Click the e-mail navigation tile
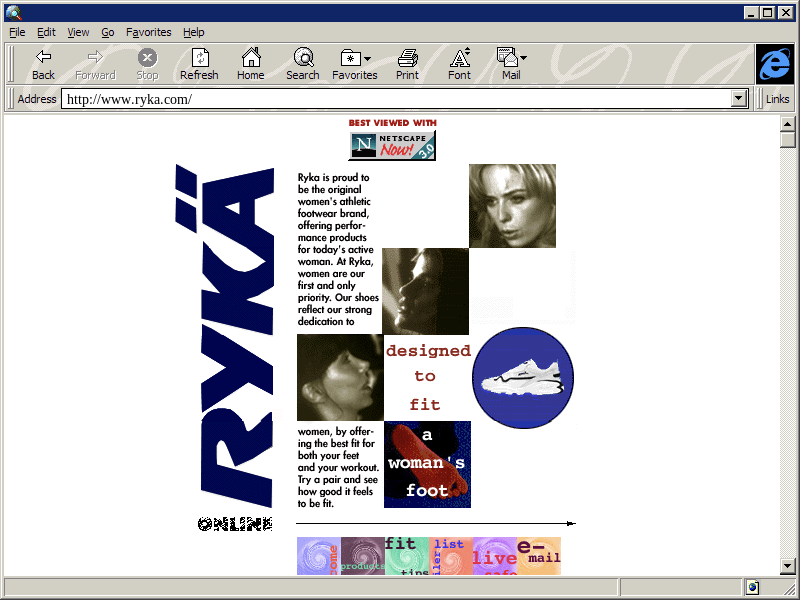This screenshot has width=800, height=600. click(539, 556)
